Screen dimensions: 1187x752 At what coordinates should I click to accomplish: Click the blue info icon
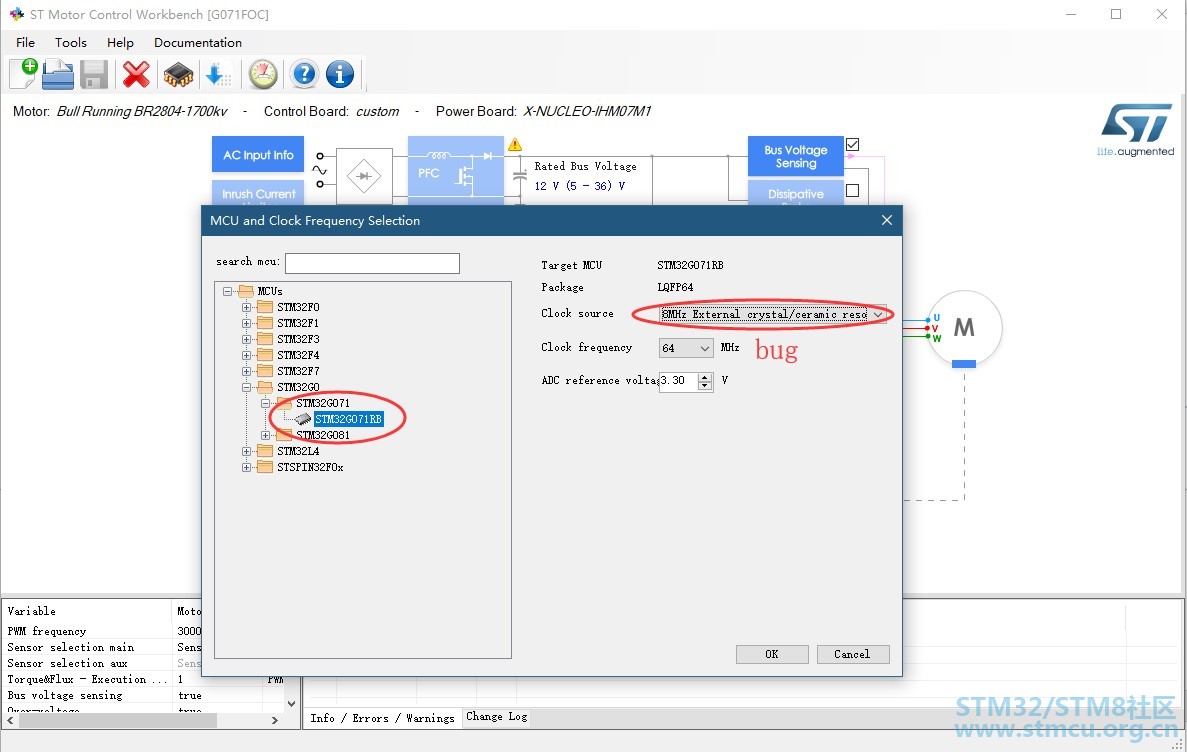(x=340, y=74)
